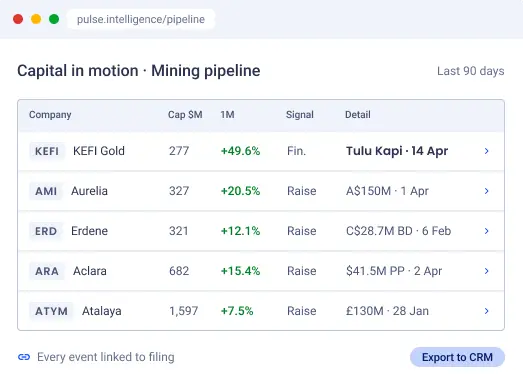Open KEFI Gold row chevron arrow

click(x=486, y=151)
